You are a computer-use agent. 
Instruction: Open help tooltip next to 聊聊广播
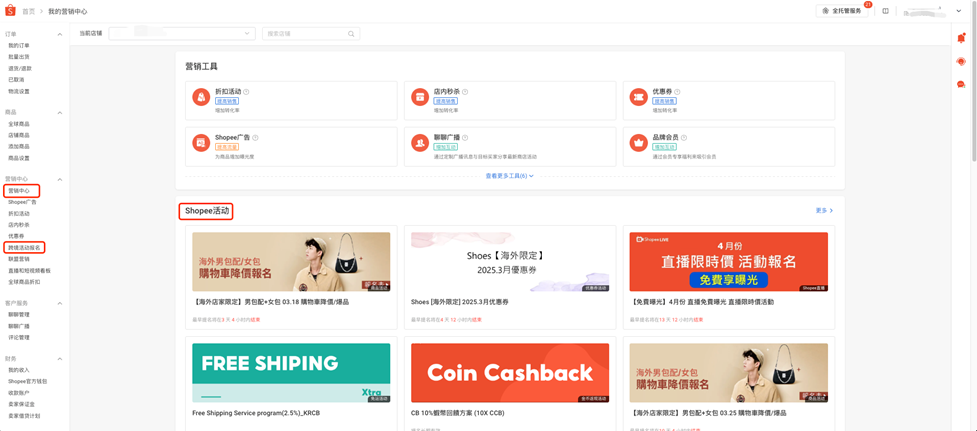click(x=465, y=138)
